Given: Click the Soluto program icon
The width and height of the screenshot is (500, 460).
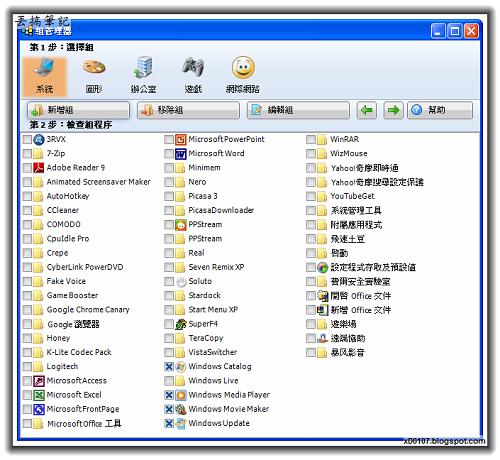Looking at the screenshot, I should [181, 282].
